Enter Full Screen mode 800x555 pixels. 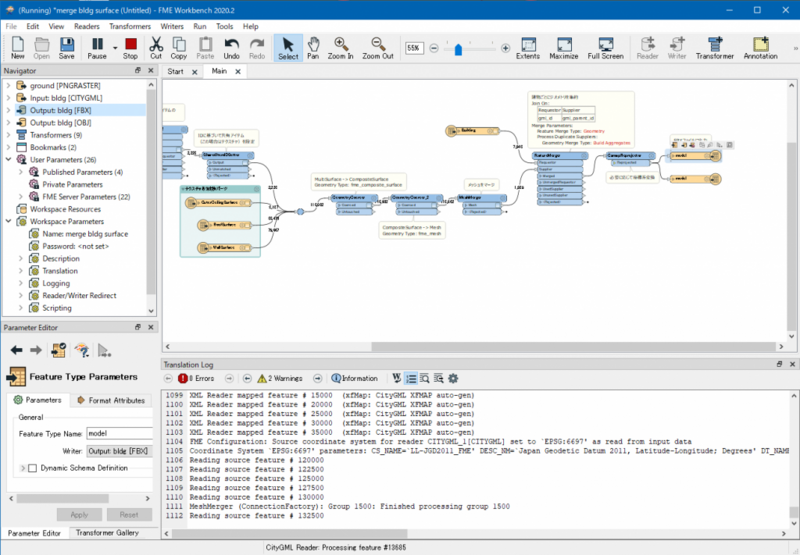click(x=606, y=48)
